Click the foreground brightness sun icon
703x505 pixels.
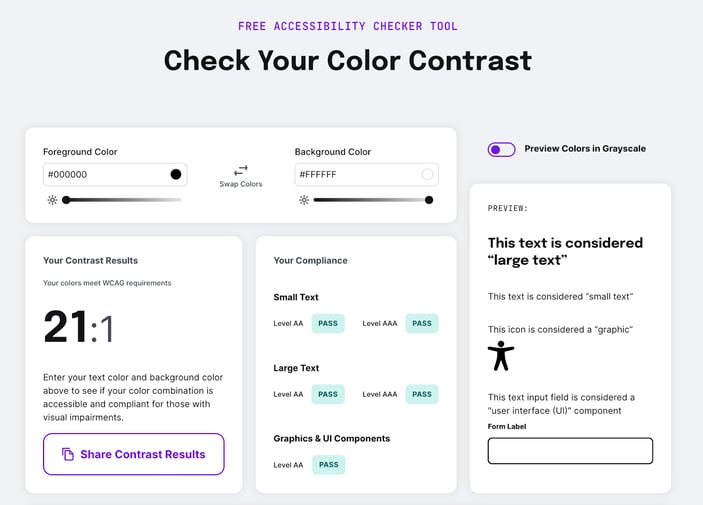[x=52, y=200]
